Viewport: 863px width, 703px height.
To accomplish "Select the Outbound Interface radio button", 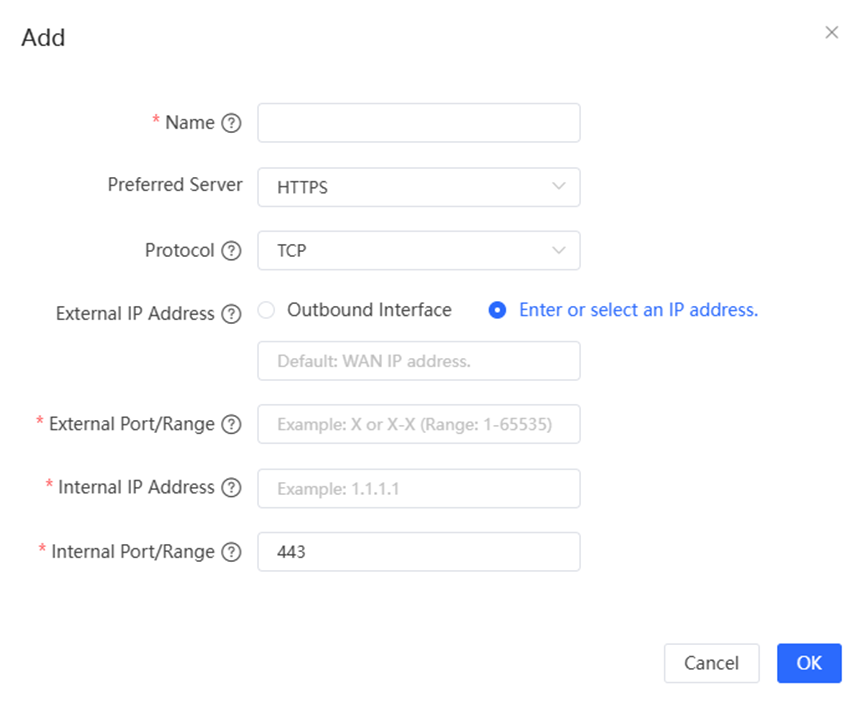I will [x=266, y=310].
